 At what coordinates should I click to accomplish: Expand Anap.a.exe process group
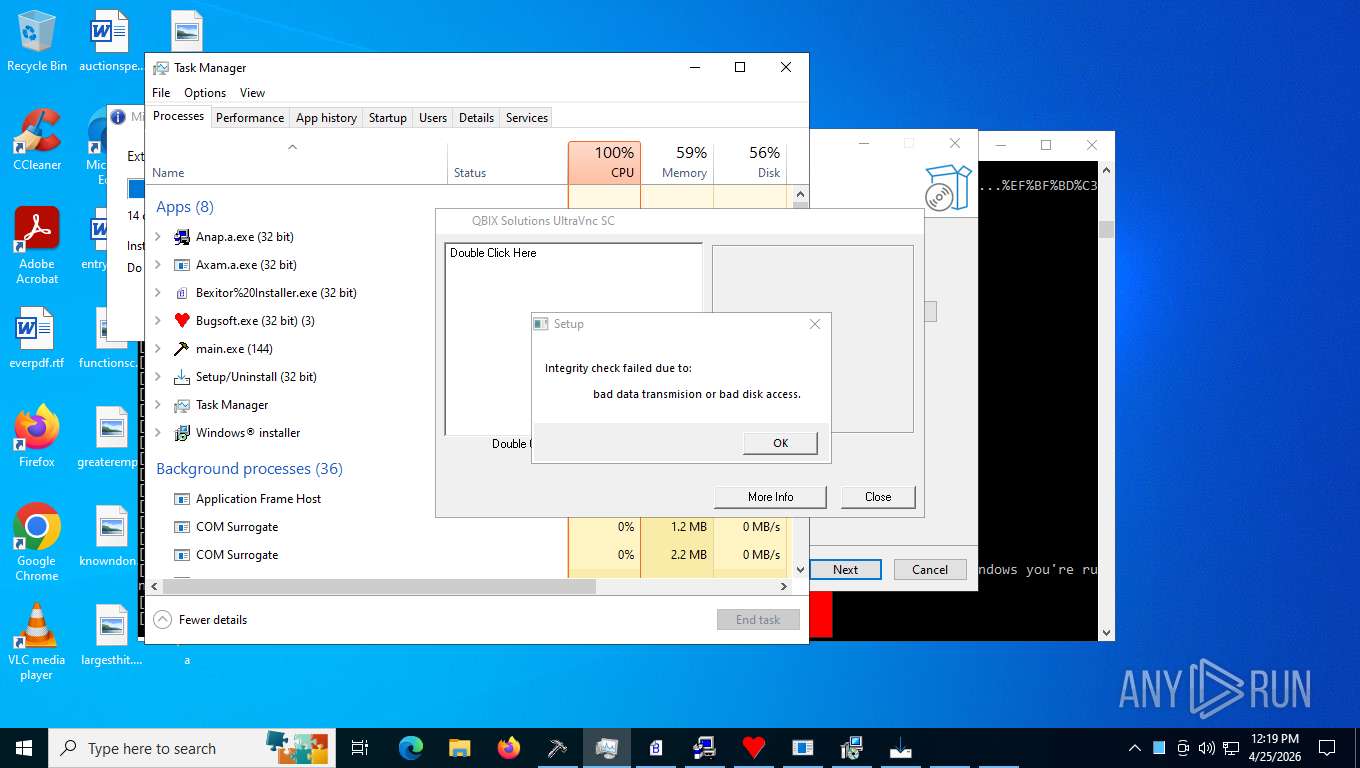tap(158, 237)
